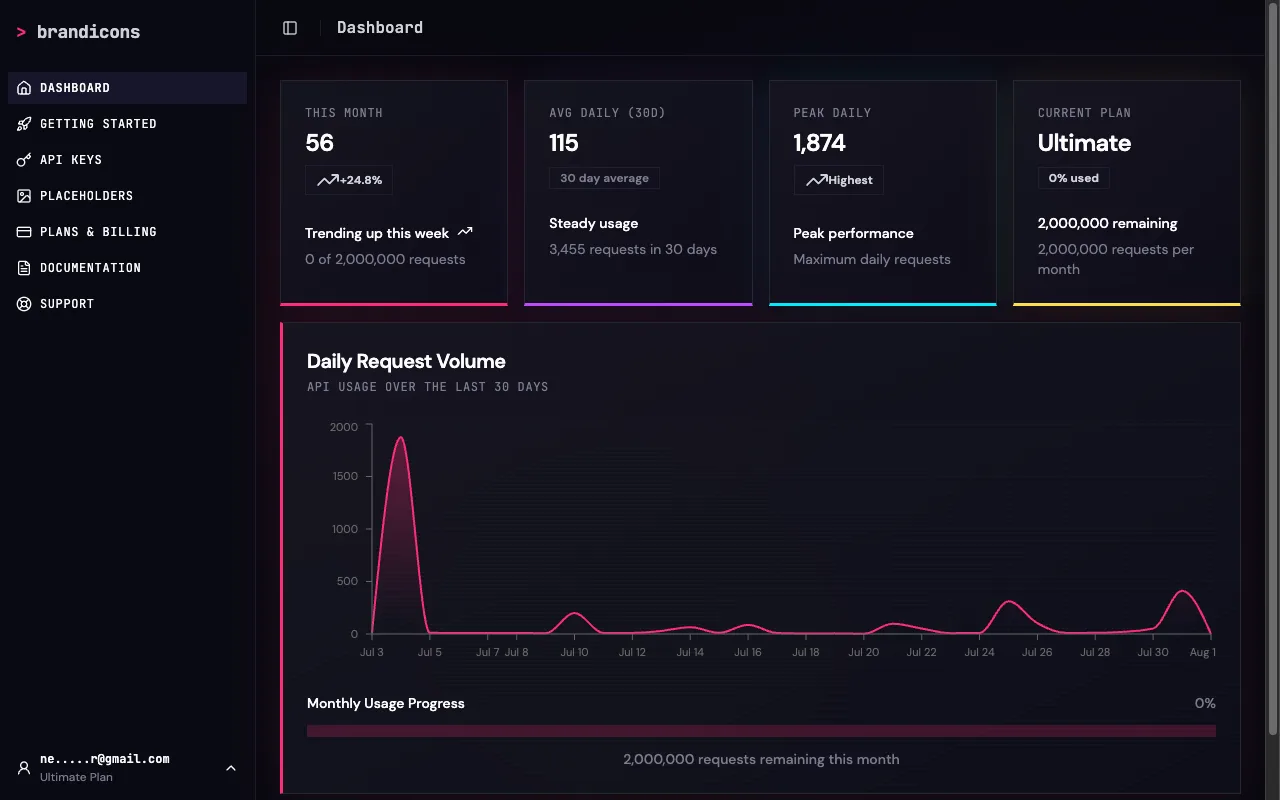Image resolution: width=1280 pixels, height=800 pixels.
Task: Click the trending arrow in +24.8% badge
Action: point(327,180)
